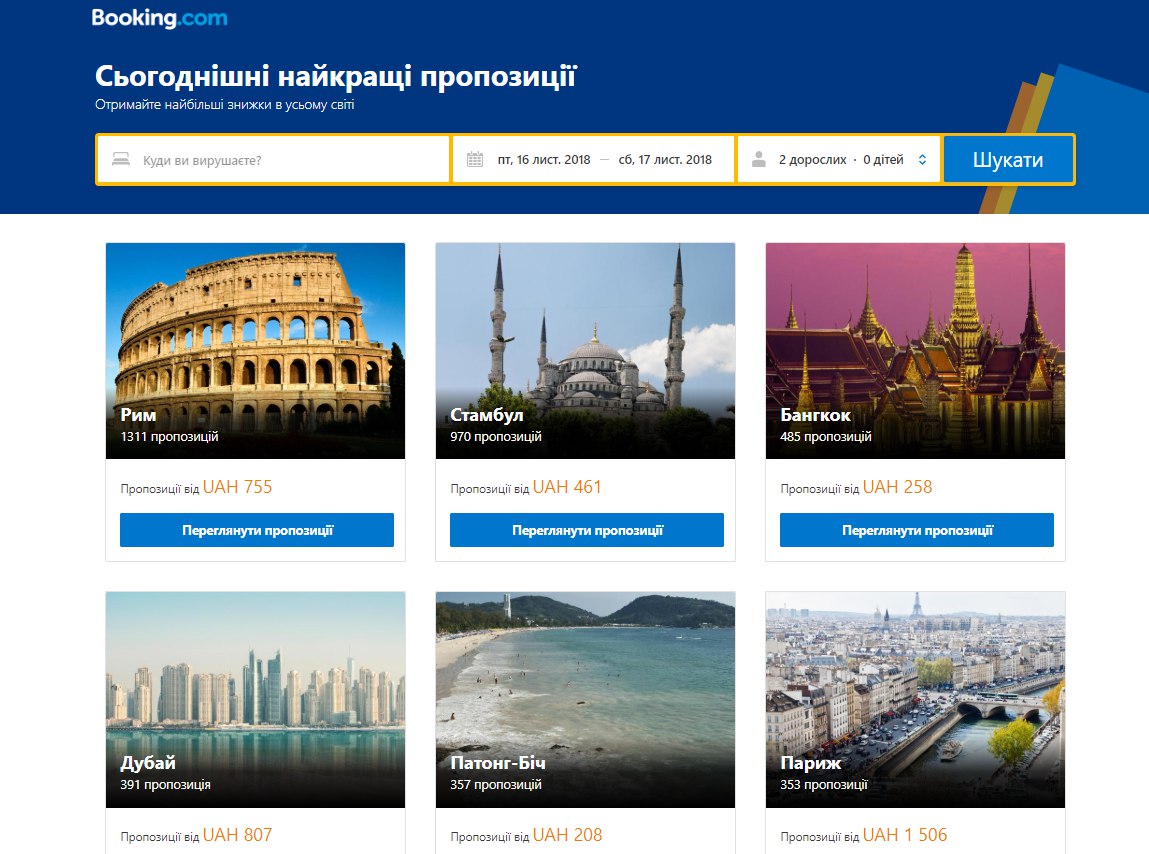Click subtitle Отримайте найбільші знижки в усьому світі
This screenshot has height=854, width=1149.
tap(225, 105)
